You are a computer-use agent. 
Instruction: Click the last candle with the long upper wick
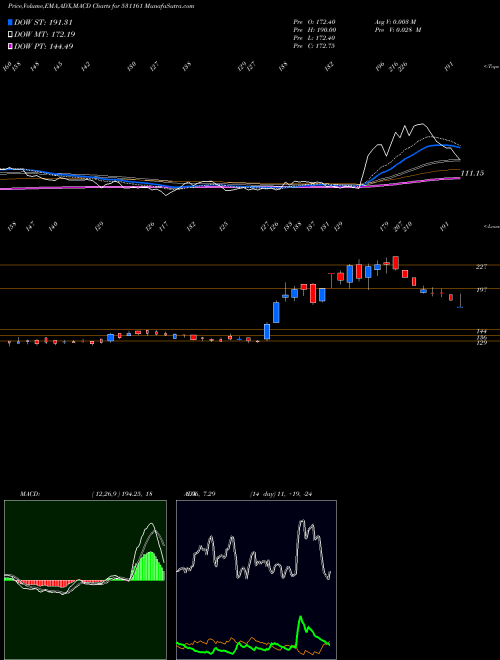pos(460,301)
